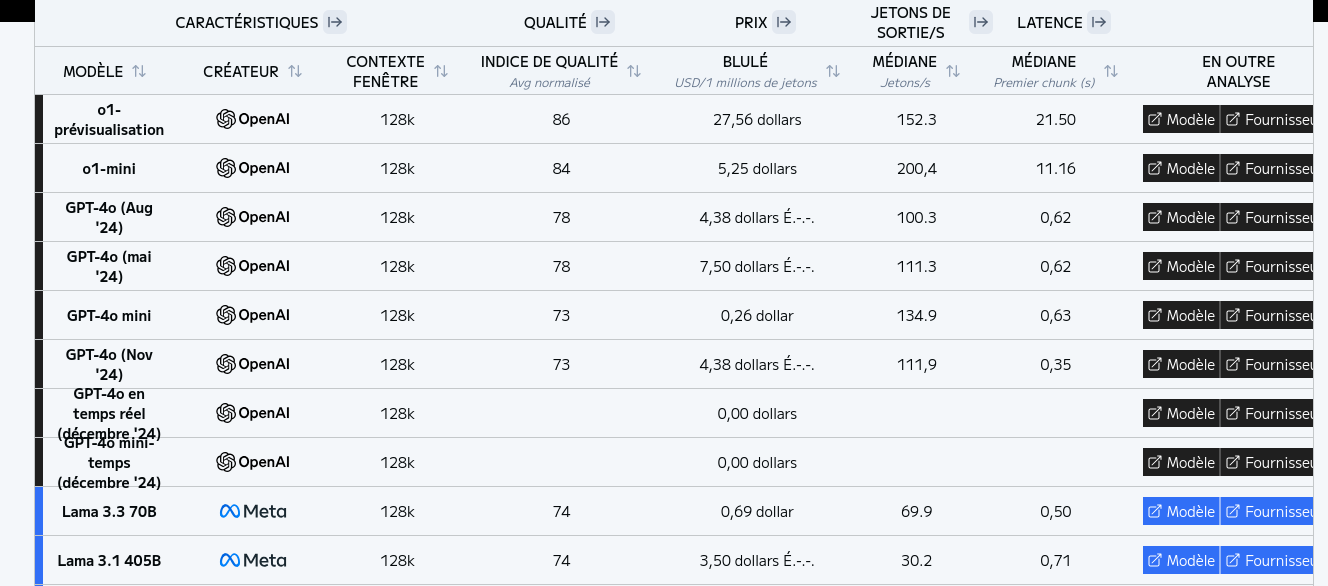Sort by Jetons/s médiane arrows
Image resolution: width=1328 pixels, height=586 pixels.
953,71
